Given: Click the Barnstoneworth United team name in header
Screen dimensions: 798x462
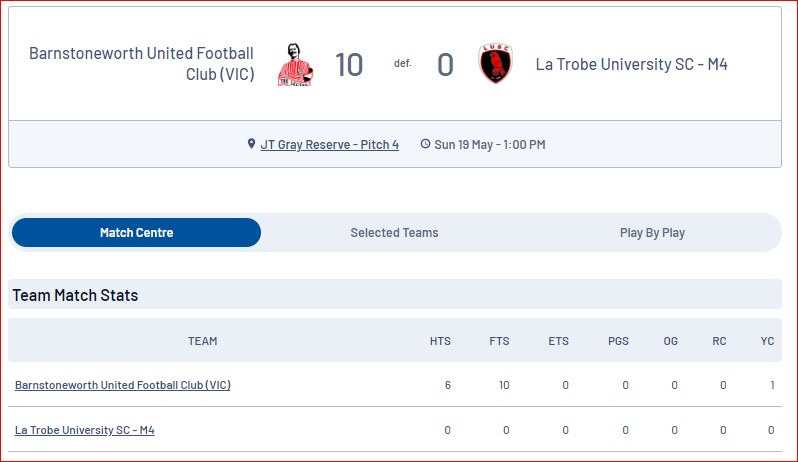Looking at the screenshot, I should [x=141, y=64].
